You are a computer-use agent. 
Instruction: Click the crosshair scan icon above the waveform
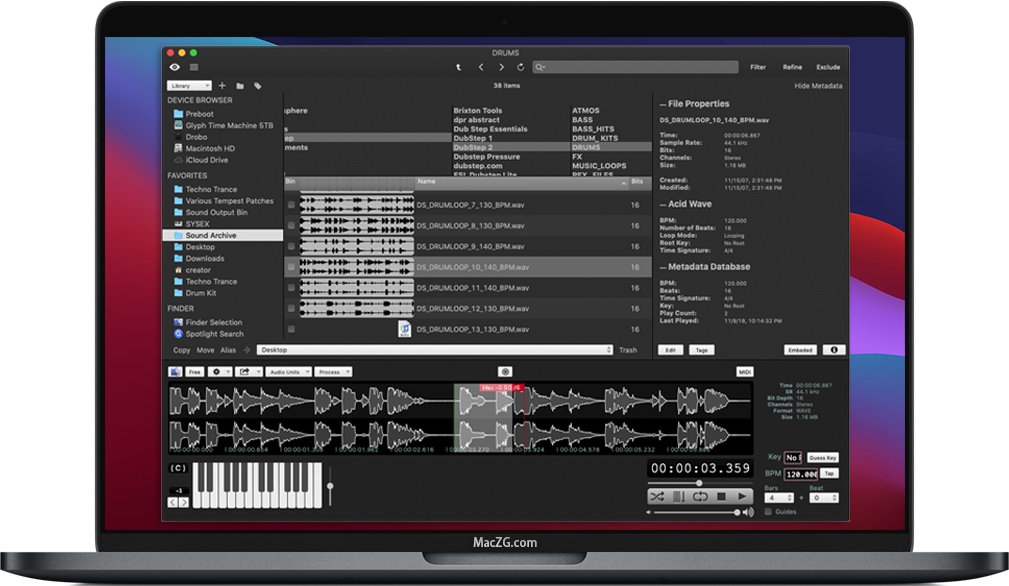tap(504, 371)
